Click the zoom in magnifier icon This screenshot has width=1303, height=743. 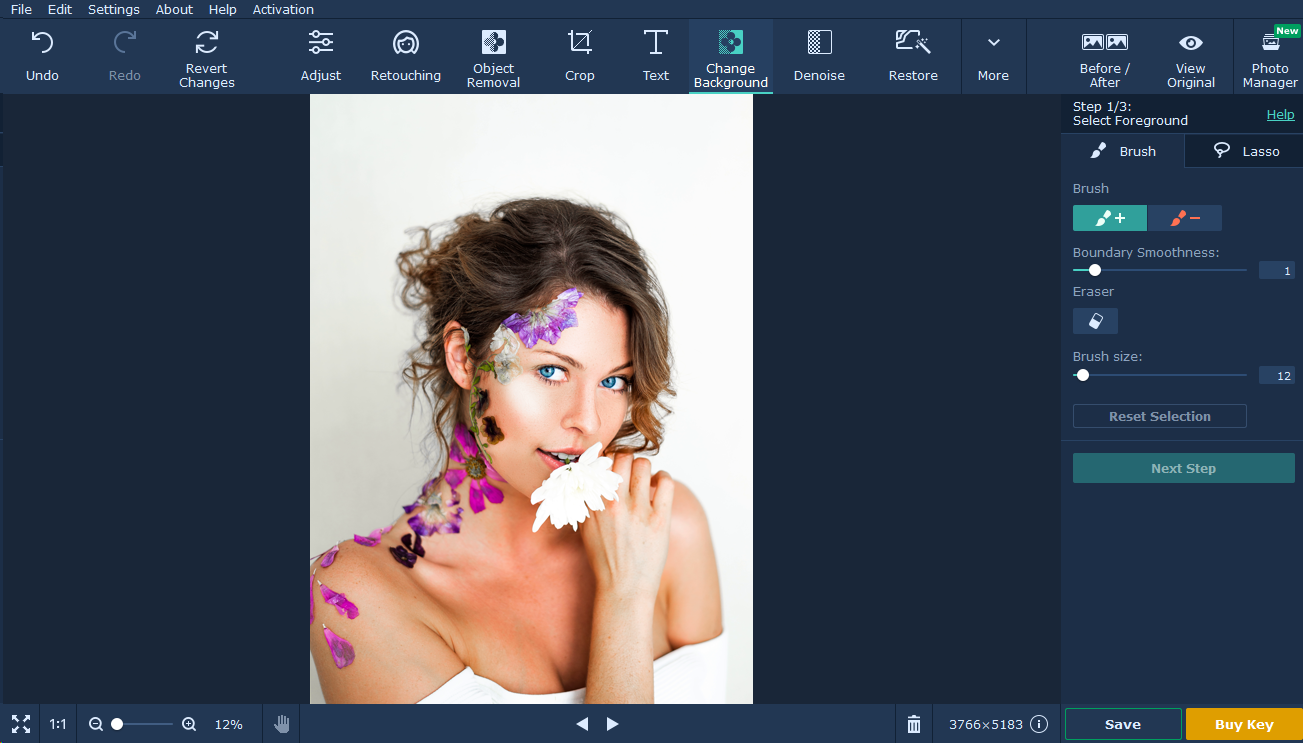pos(189,724)
